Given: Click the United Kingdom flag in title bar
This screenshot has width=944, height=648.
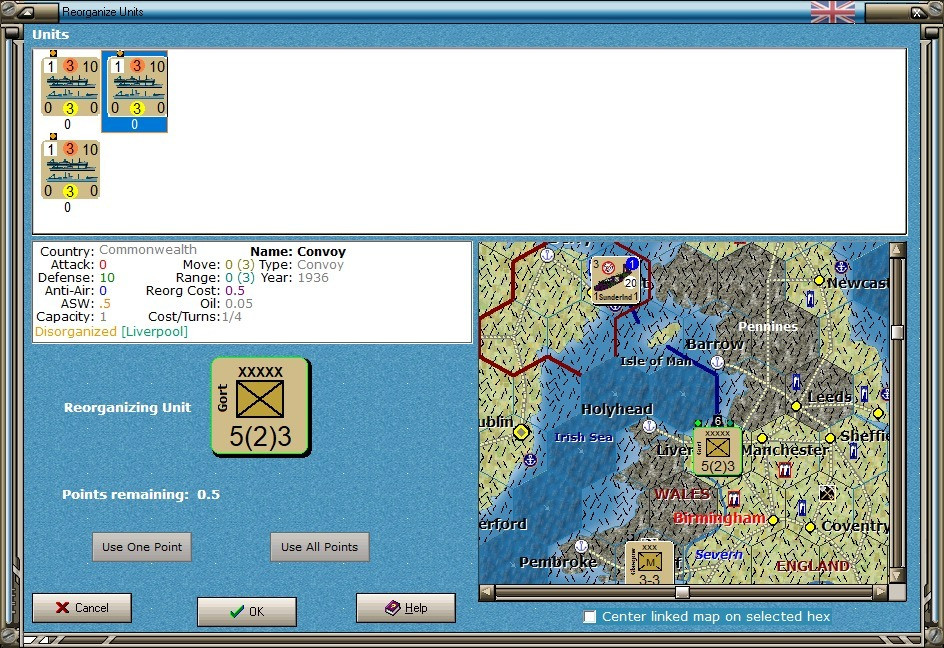Looking at the screenshot, I should point(833,11).
